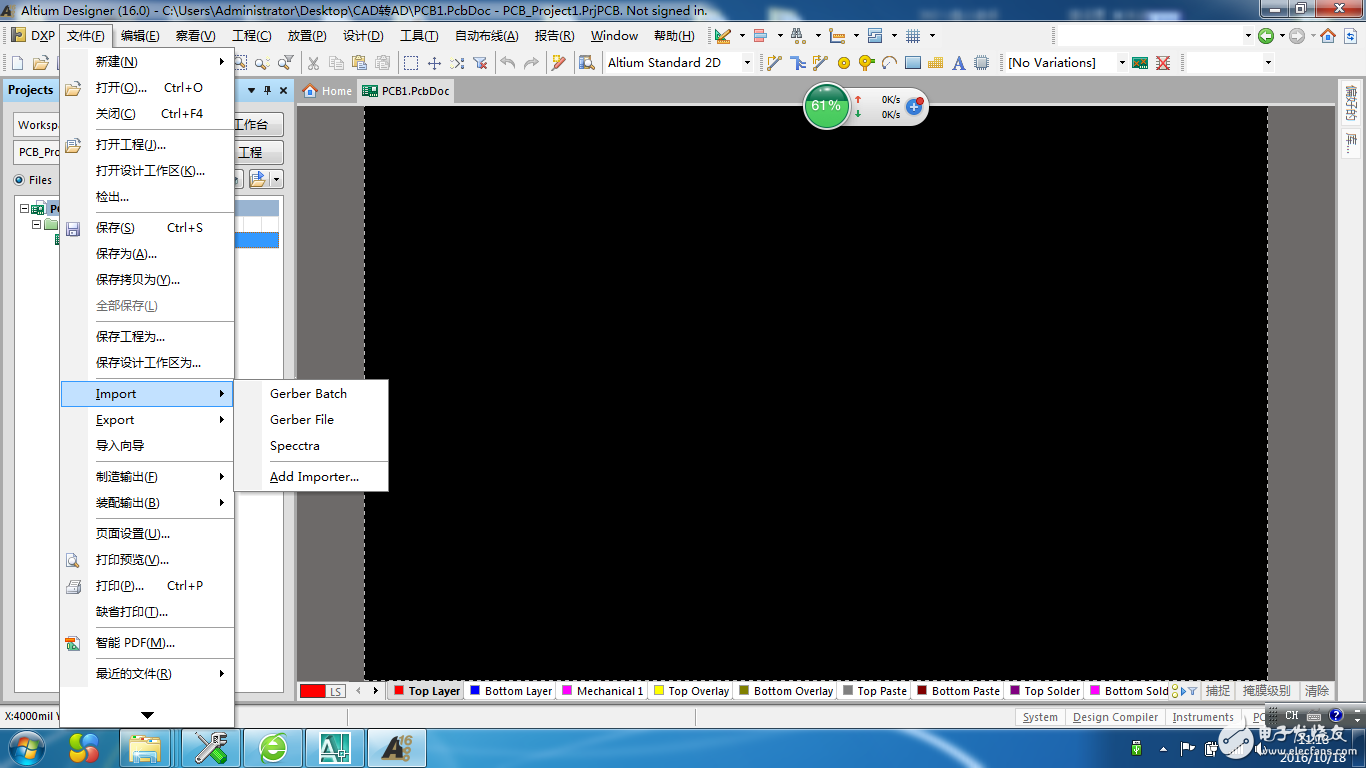The image size is (1366, 768).
Task: Select the place arc tool icon
Action: 889,63
